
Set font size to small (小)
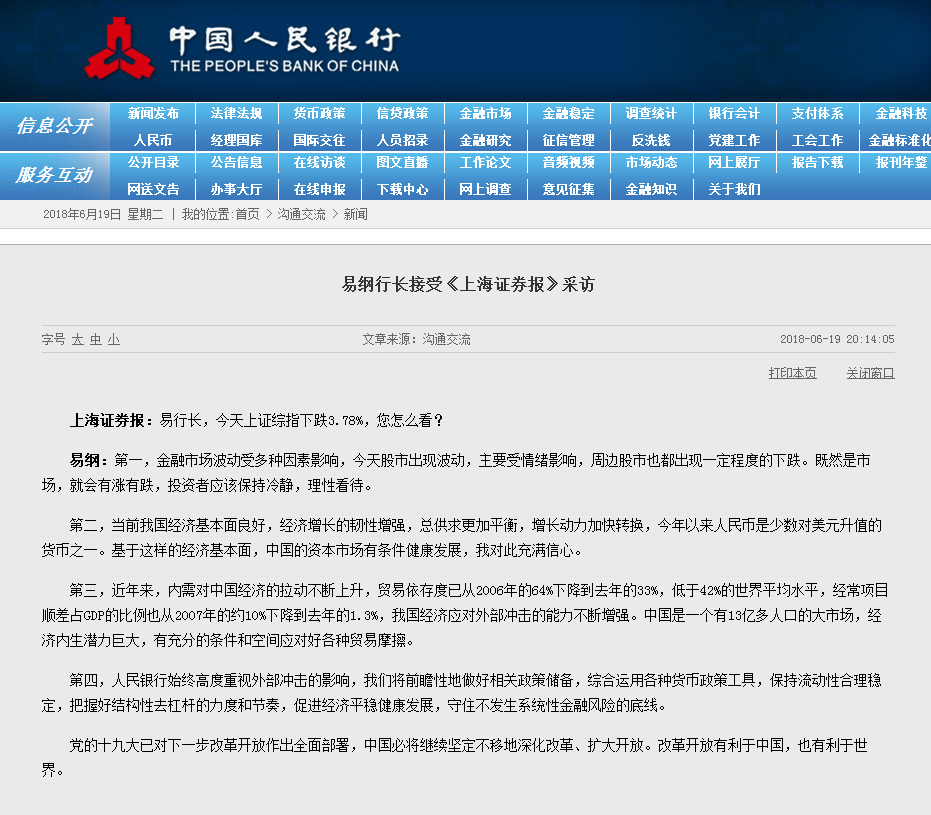pos(114,340)
